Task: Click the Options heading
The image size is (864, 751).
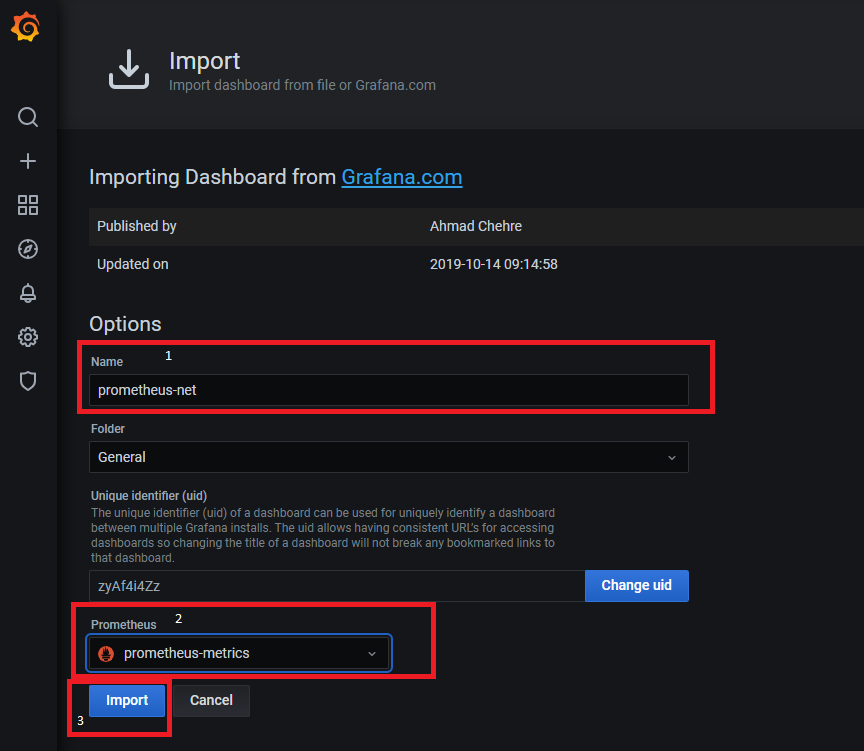Action: (x=125, y=323)
